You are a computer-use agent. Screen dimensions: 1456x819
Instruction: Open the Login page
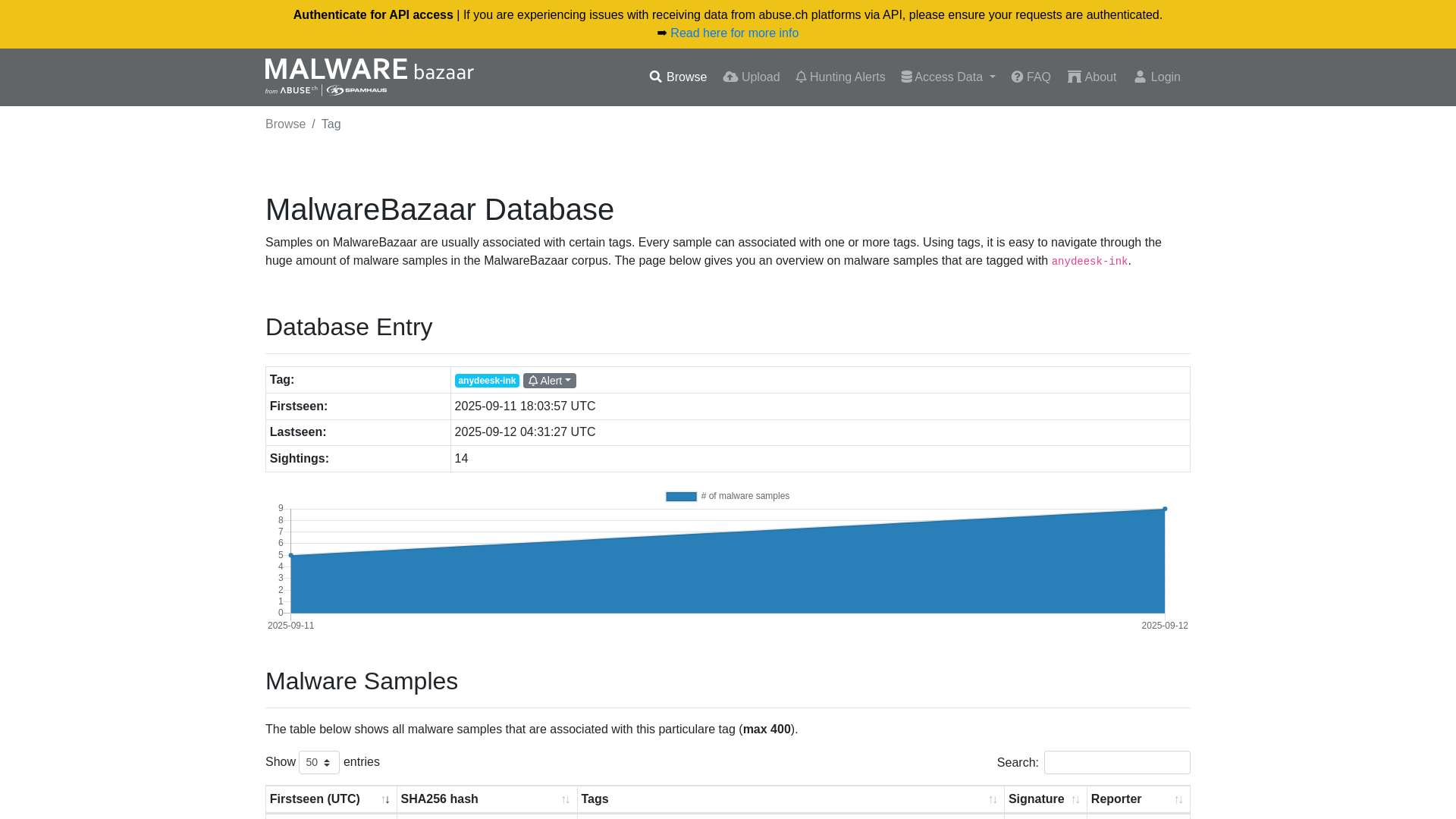click(1157, 77)
